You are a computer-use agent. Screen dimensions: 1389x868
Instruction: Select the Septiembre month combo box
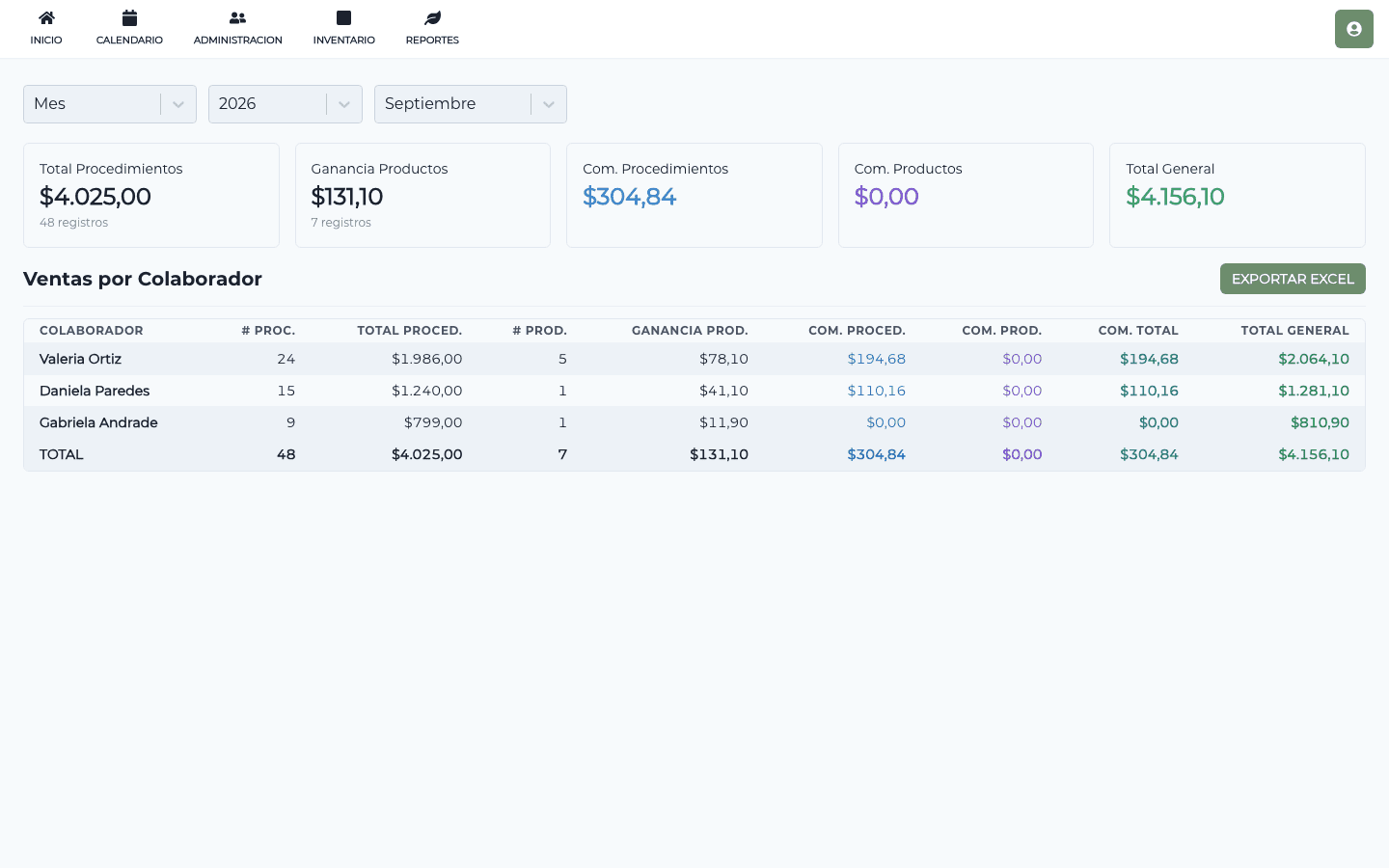[x=471, y=104]
